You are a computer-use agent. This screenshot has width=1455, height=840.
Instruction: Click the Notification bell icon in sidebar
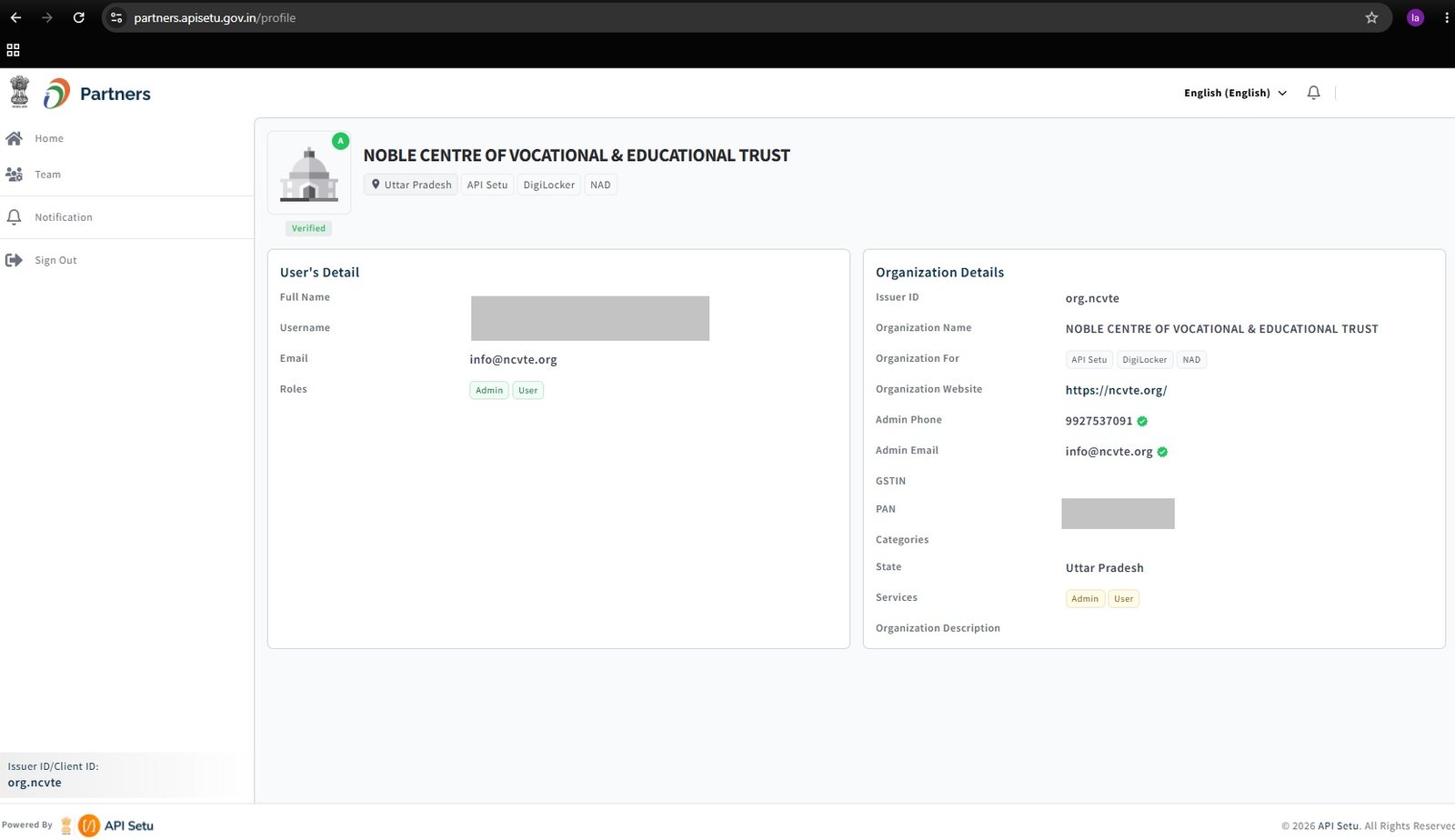click(x=14, y=217)
